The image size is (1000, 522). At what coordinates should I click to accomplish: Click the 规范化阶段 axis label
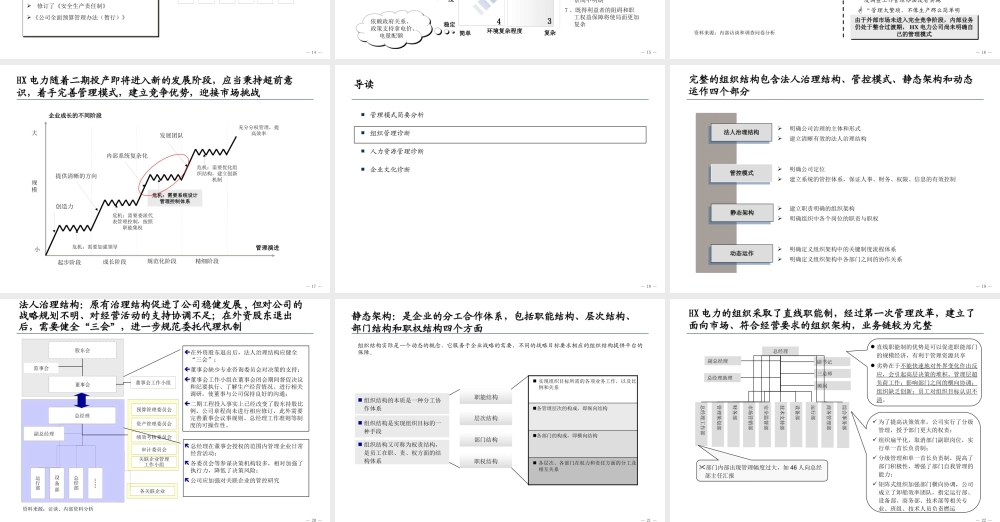click(x=161, y=261)
